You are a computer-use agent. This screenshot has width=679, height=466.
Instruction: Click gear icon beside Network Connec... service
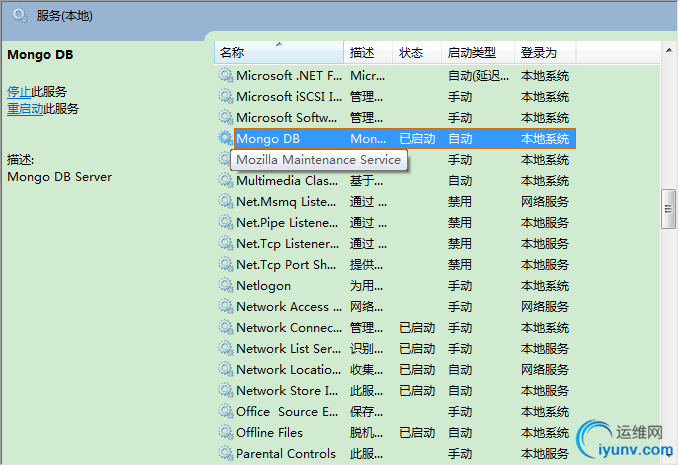pyautogui.click(x=225, y=327)
